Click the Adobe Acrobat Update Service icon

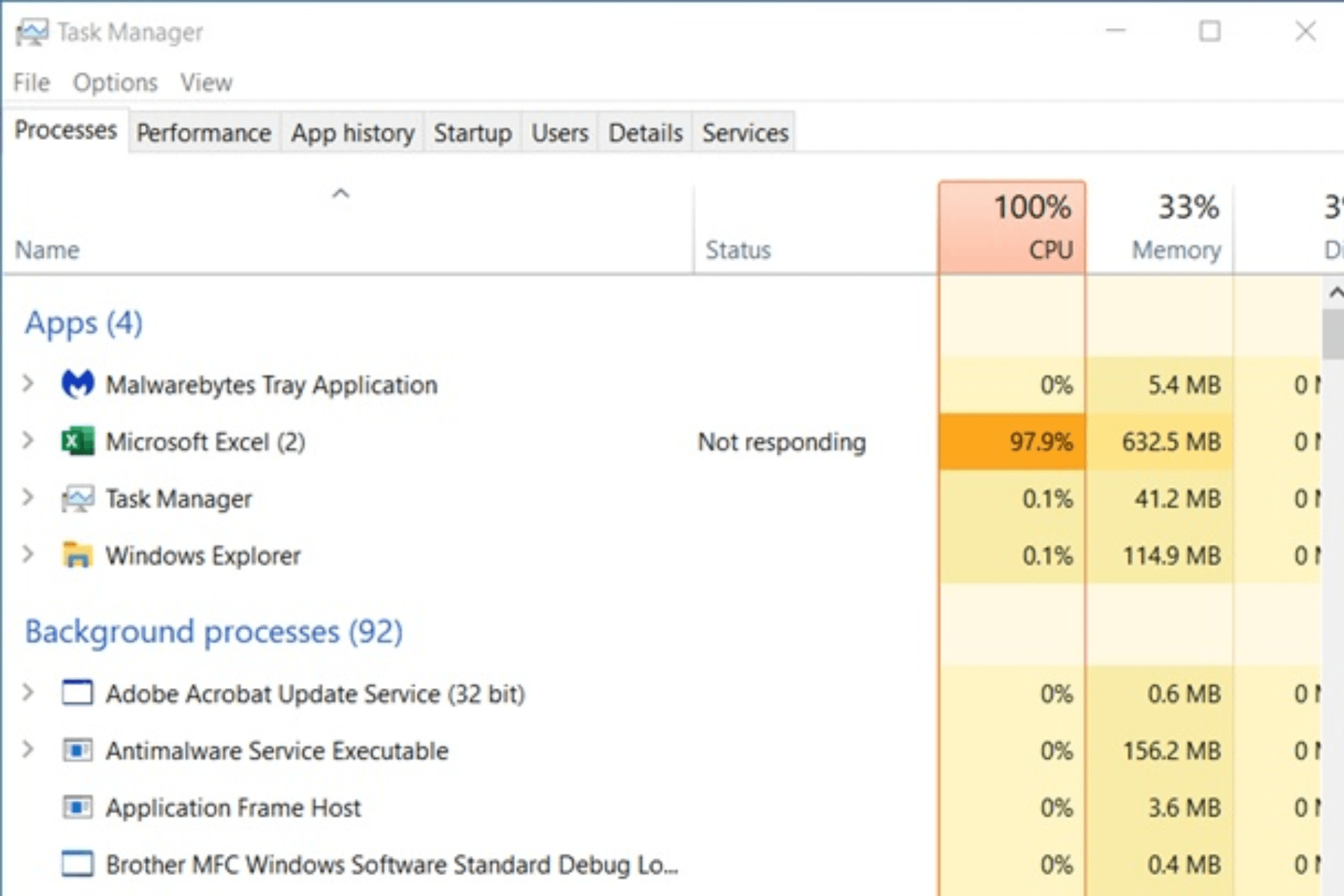pyautogui.click(x=78, y=694)
